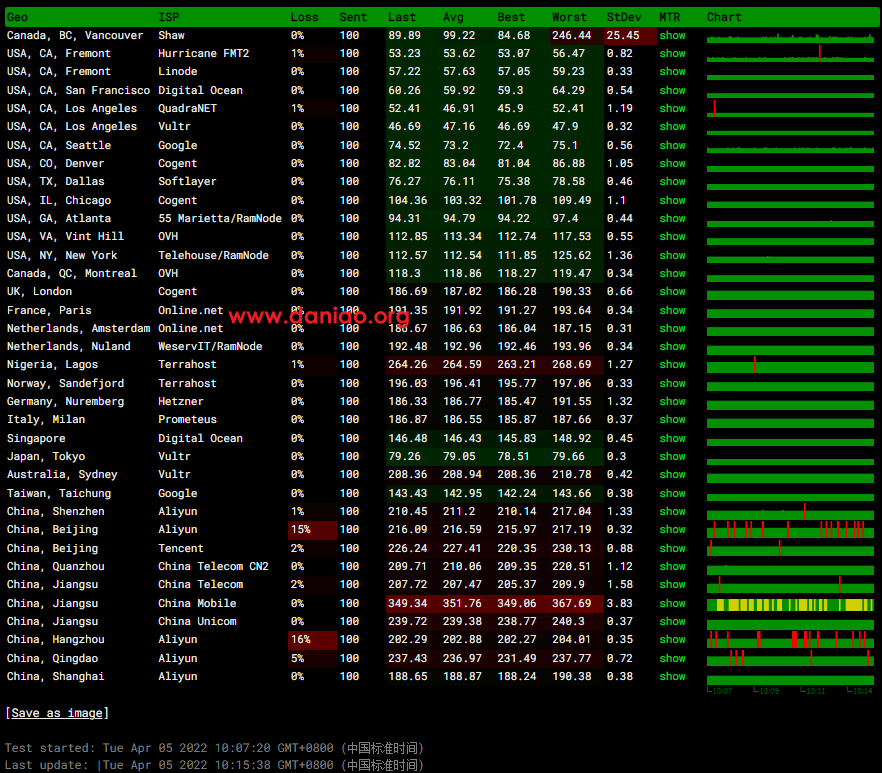This screenshot has height=773, width=882.
Task: Click the MTR column header
Action: [x=669, y=17]
